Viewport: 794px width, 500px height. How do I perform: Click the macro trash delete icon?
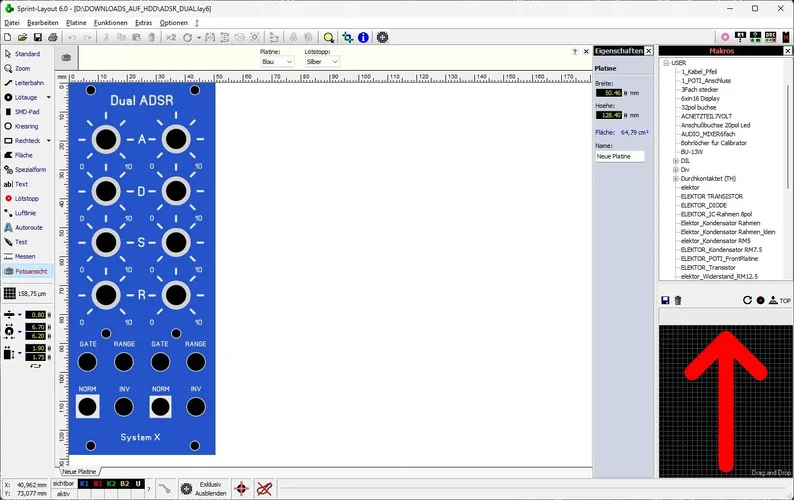(678, 300)
